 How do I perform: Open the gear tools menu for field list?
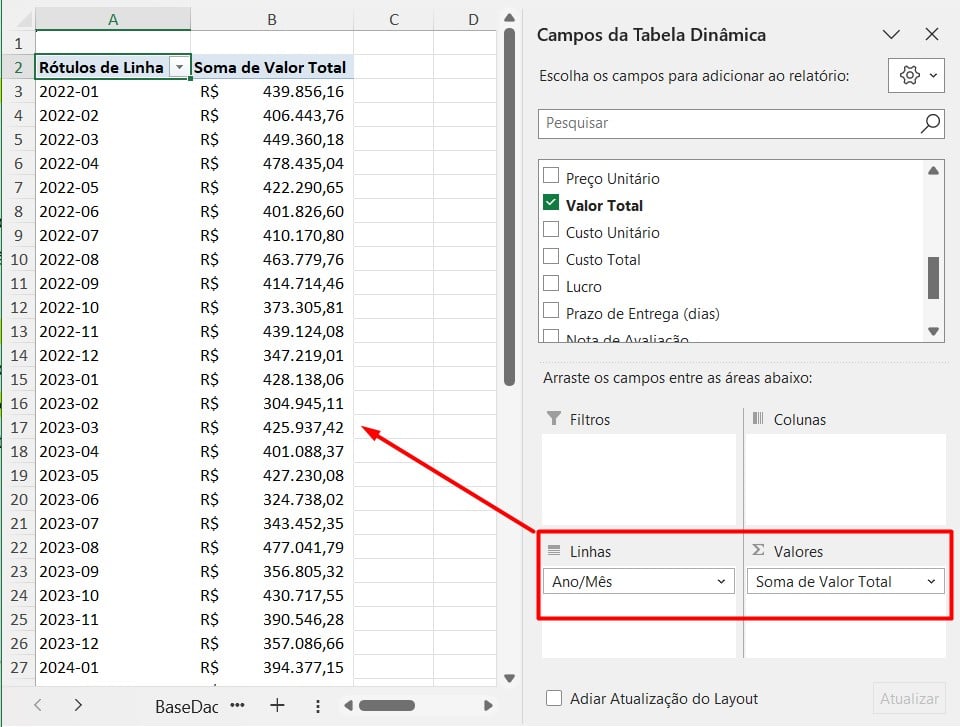point(915,76)
